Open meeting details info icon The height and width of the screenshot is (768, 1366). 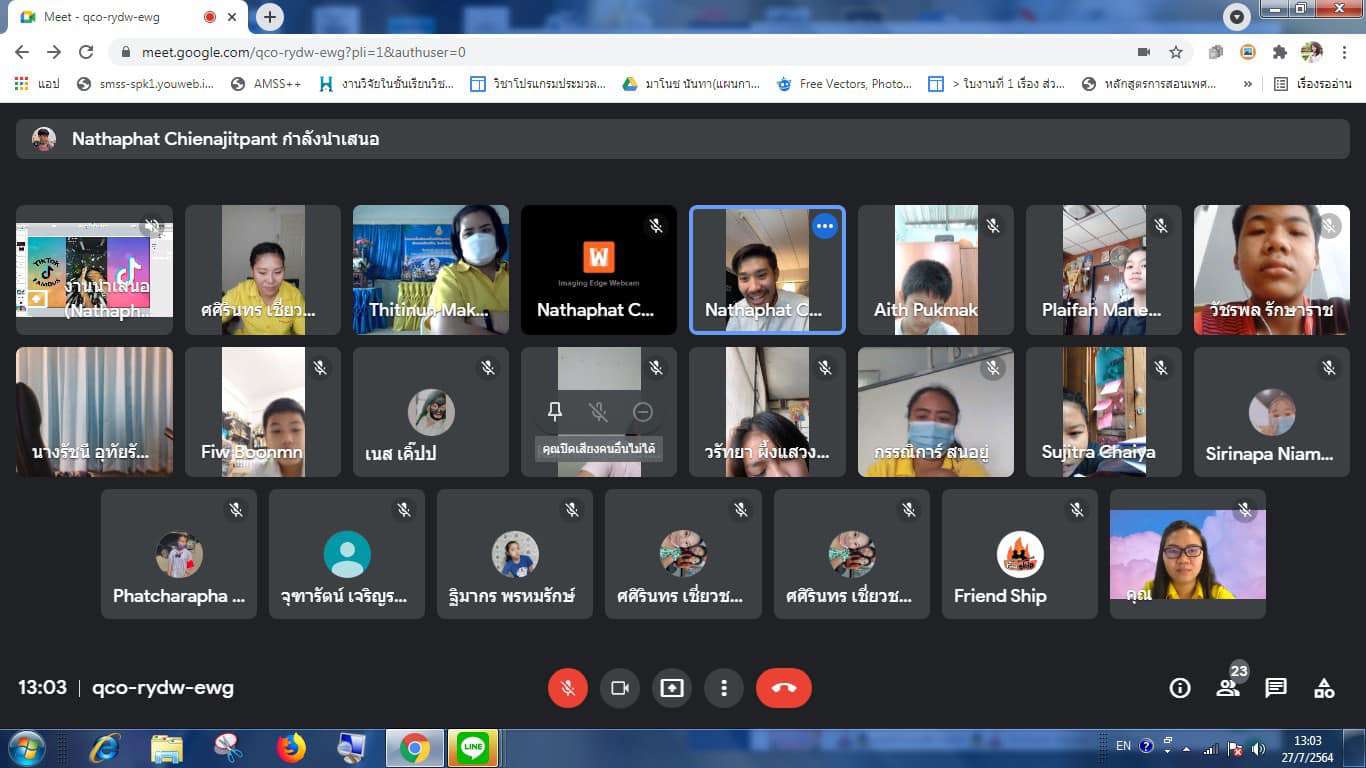(1180, 688)
